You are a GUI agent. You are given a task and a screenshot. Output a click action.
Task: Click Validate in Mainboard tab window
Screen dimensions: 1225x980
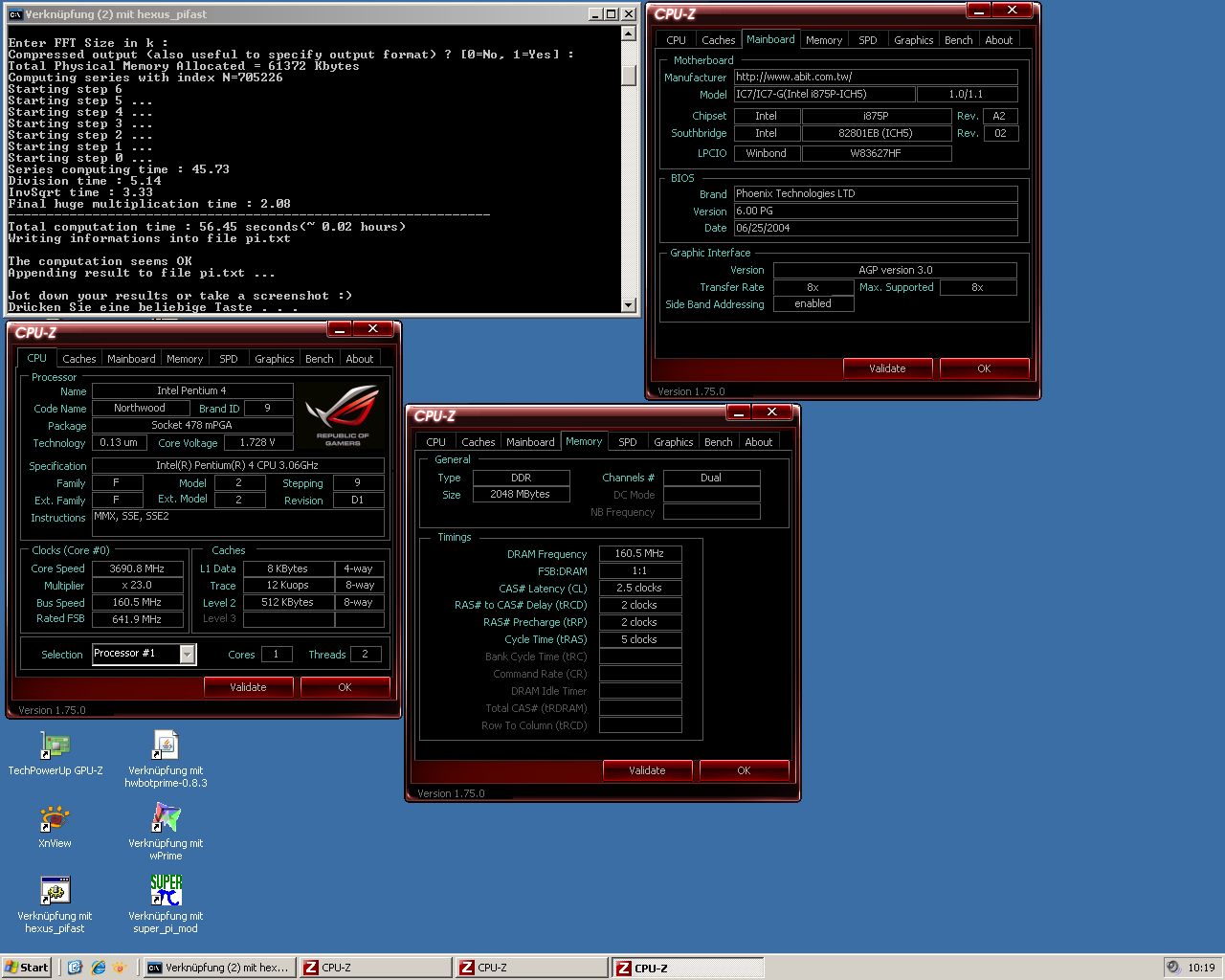click(x=887, y=368)
